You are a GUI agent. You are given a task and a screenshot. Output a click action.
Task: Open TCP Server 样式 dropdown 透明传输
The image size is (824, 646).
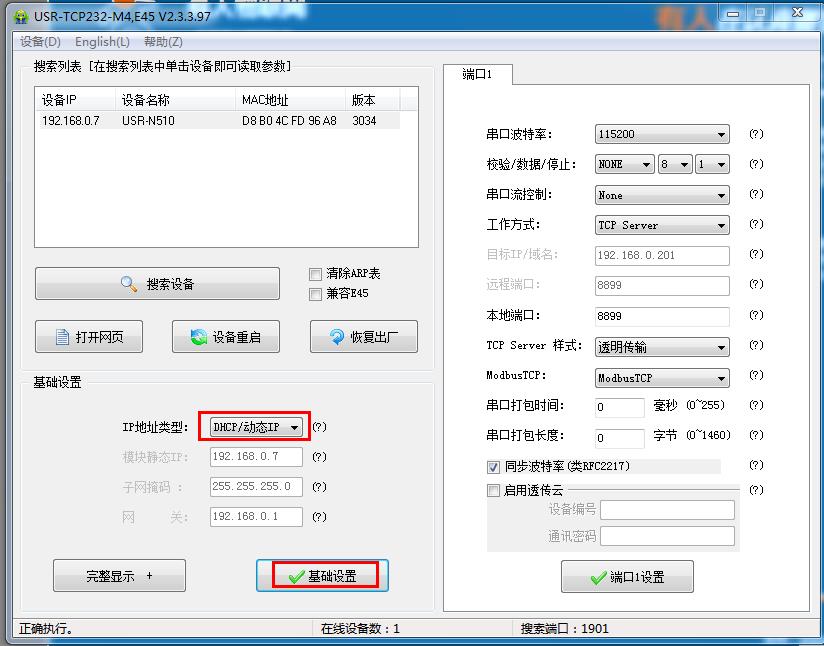click(662, 347)
